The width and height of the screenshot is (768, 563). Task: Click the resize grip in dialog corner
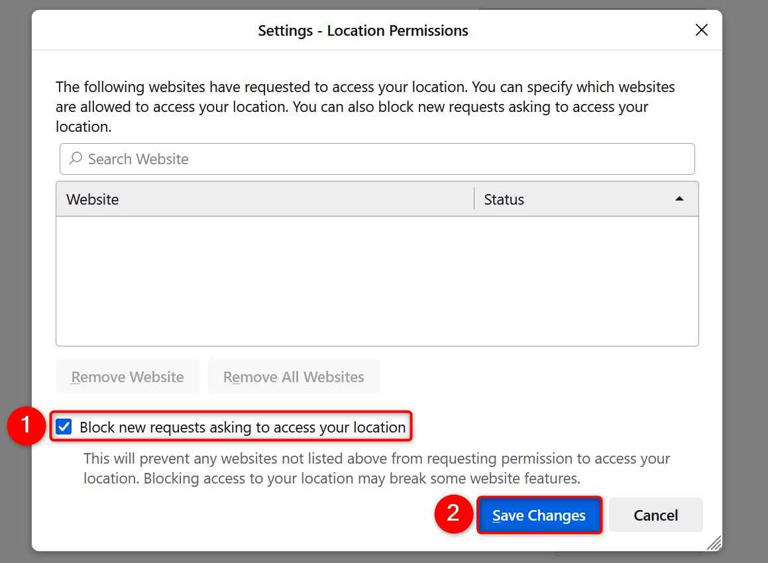[x=713, y=542]
